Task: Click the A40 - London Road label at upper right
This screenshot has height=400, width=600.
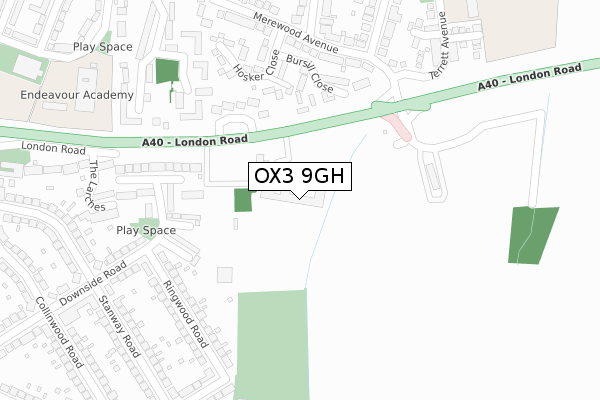Action: pyautogui.click(x=530, y=77)
